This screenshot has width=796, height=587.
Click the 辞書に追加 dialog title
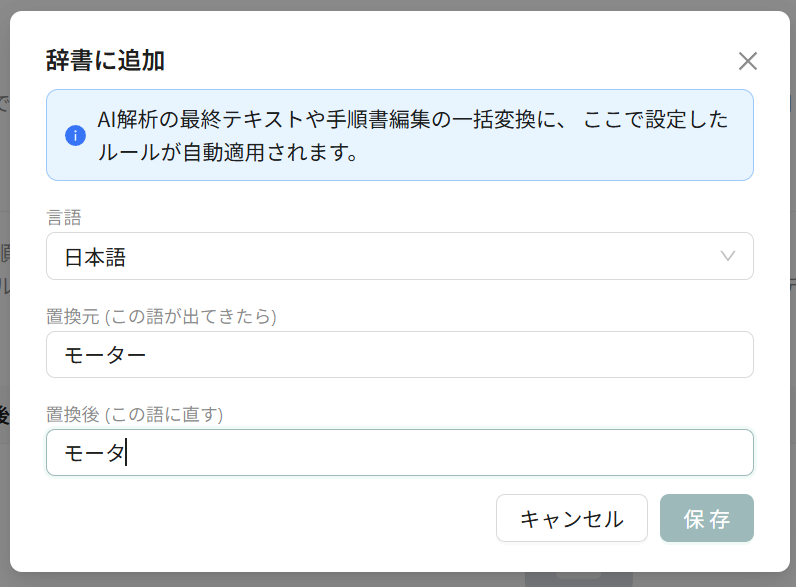(x=105, y=60)
